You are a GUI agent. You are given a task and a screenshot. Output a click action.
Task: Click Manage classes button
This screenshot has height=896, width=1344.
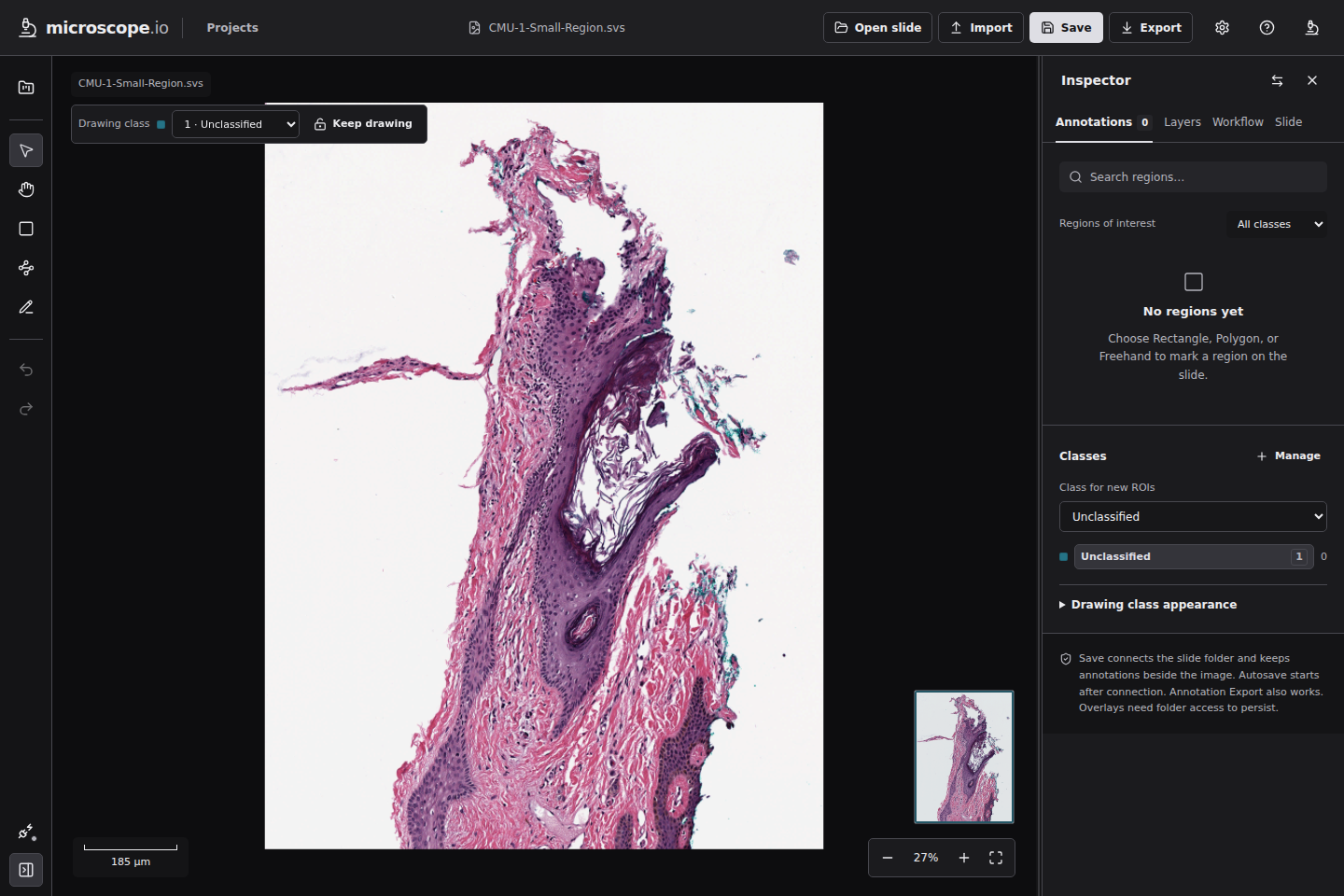point(1289,456)
